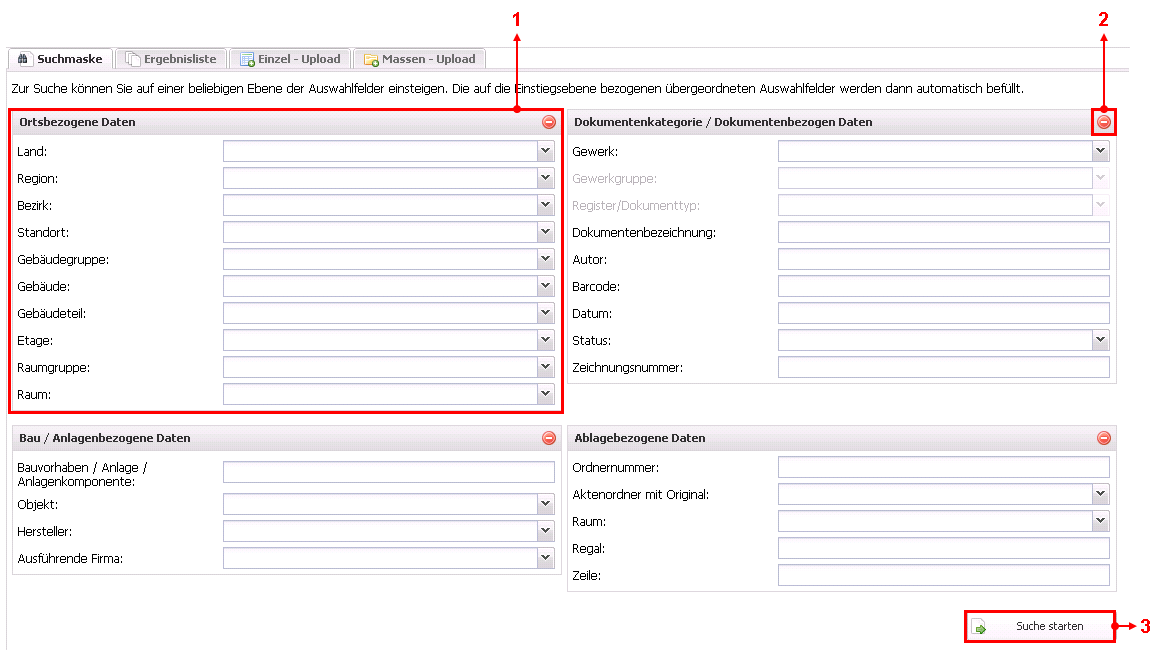Expand the Bezirk dropdown
This screenshot has width=1160, height=650.
(x=546, y=205)
